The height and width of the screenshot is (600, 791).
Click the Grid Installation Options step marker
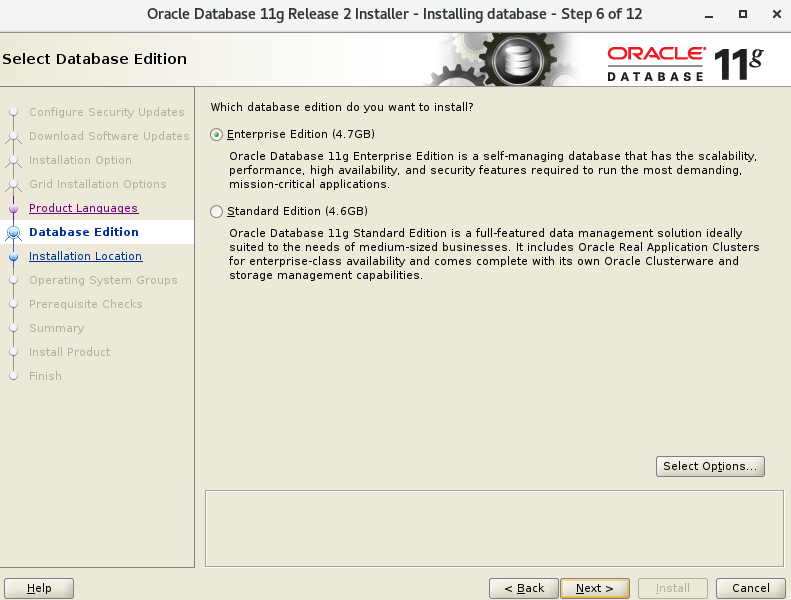click(14, 185)
